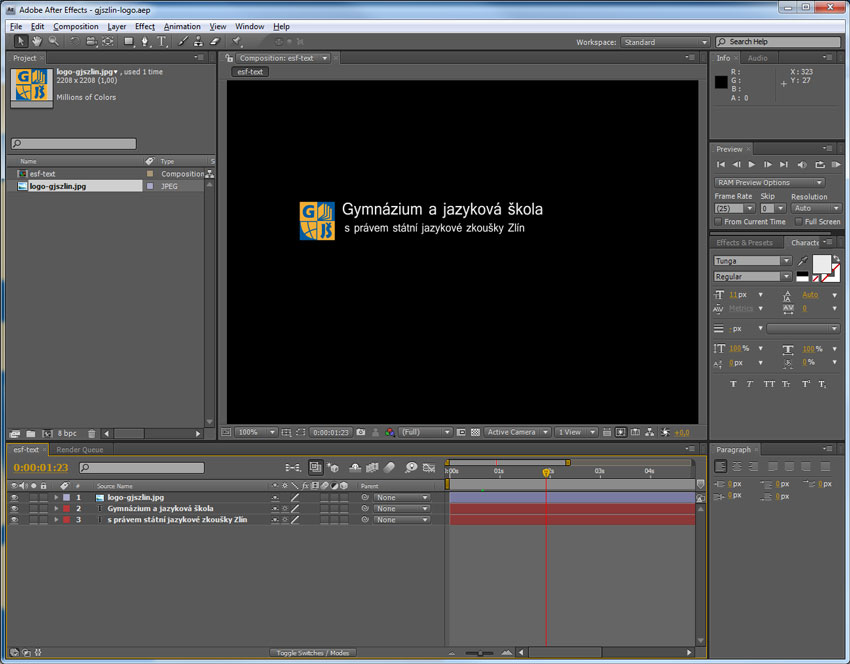Select the Pen tool
Image resolution: width=850 pixels, height=664 pixels.
(x=145, y=41)
